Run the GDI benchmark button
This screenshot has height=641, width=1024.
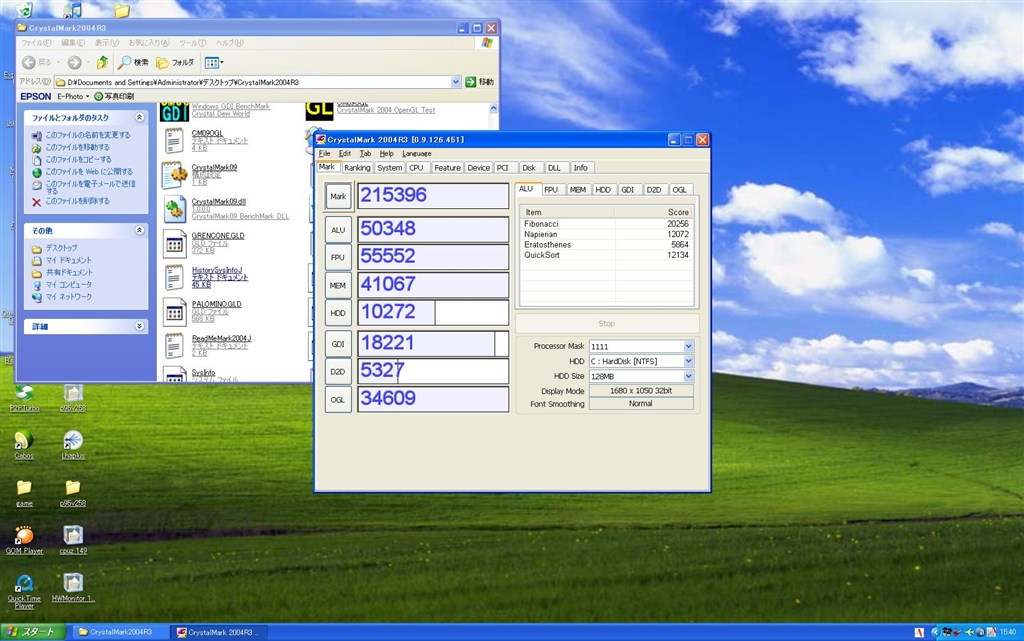click(338, 344)
